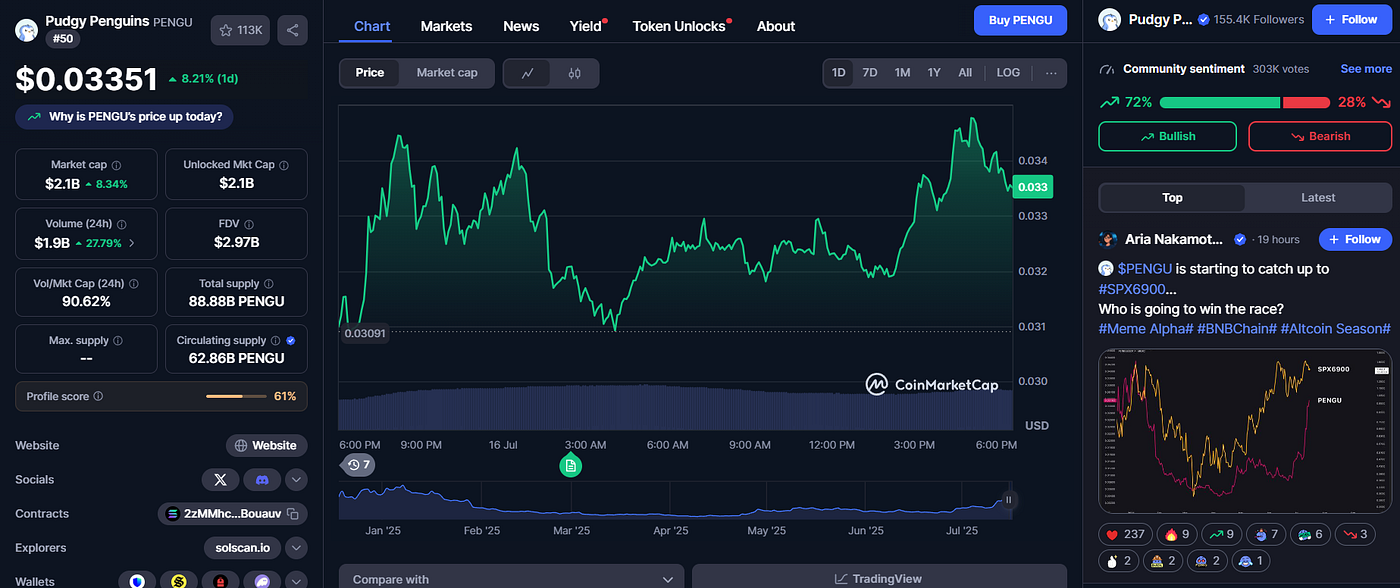Open the solscan.io explorer link
Screen dimensions: 1400x588
click(242, 548)
